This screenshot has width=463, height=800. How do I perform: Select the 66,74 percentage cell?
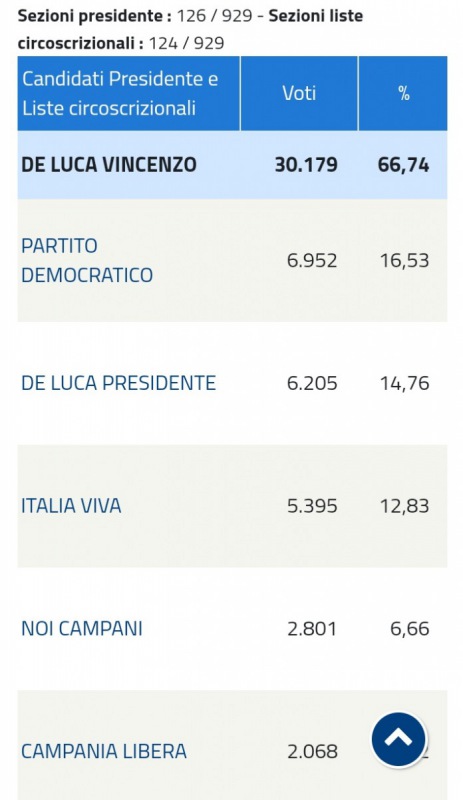click(x=403, y=165)
